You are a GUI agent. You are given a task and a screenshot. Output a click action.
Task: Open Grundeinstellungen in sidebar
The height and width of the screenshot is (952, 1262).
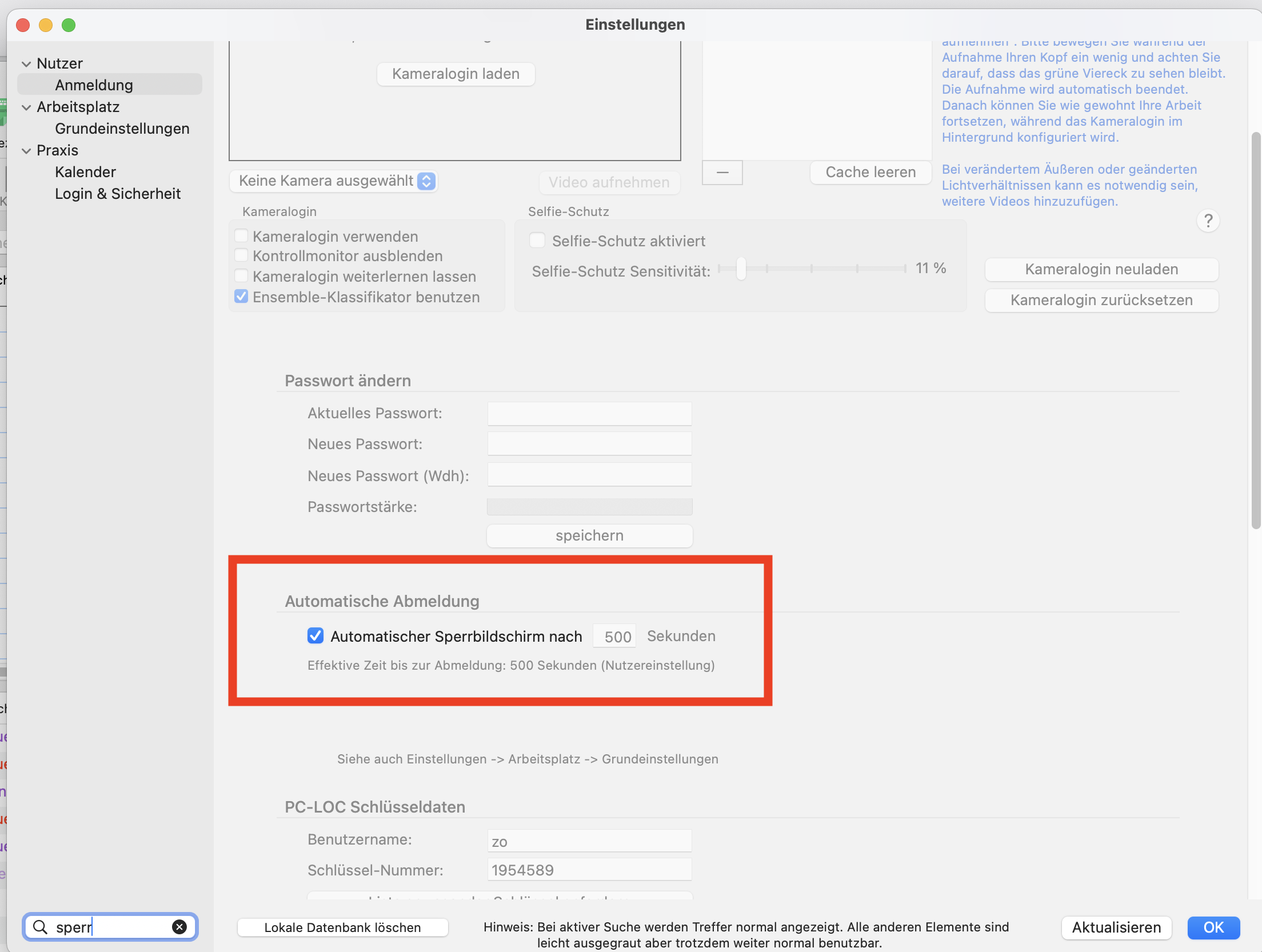[122, 129]
